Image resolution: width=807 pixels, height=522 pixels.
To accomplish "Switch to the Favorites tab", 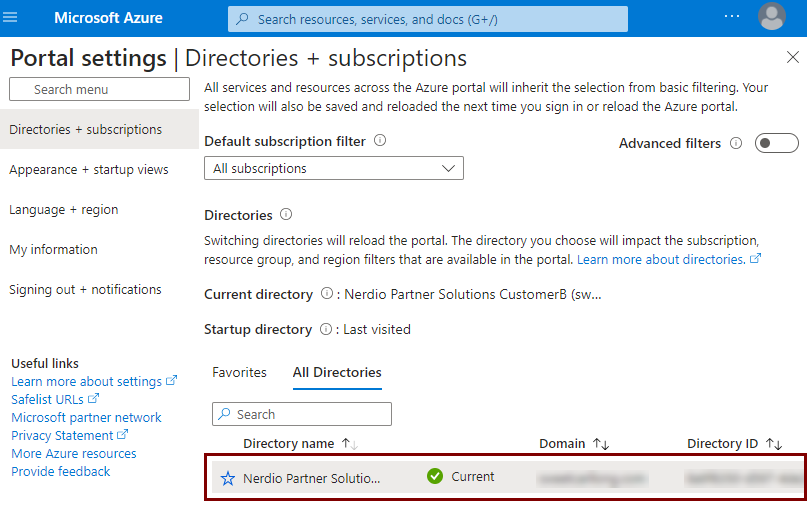I will 239,372.
